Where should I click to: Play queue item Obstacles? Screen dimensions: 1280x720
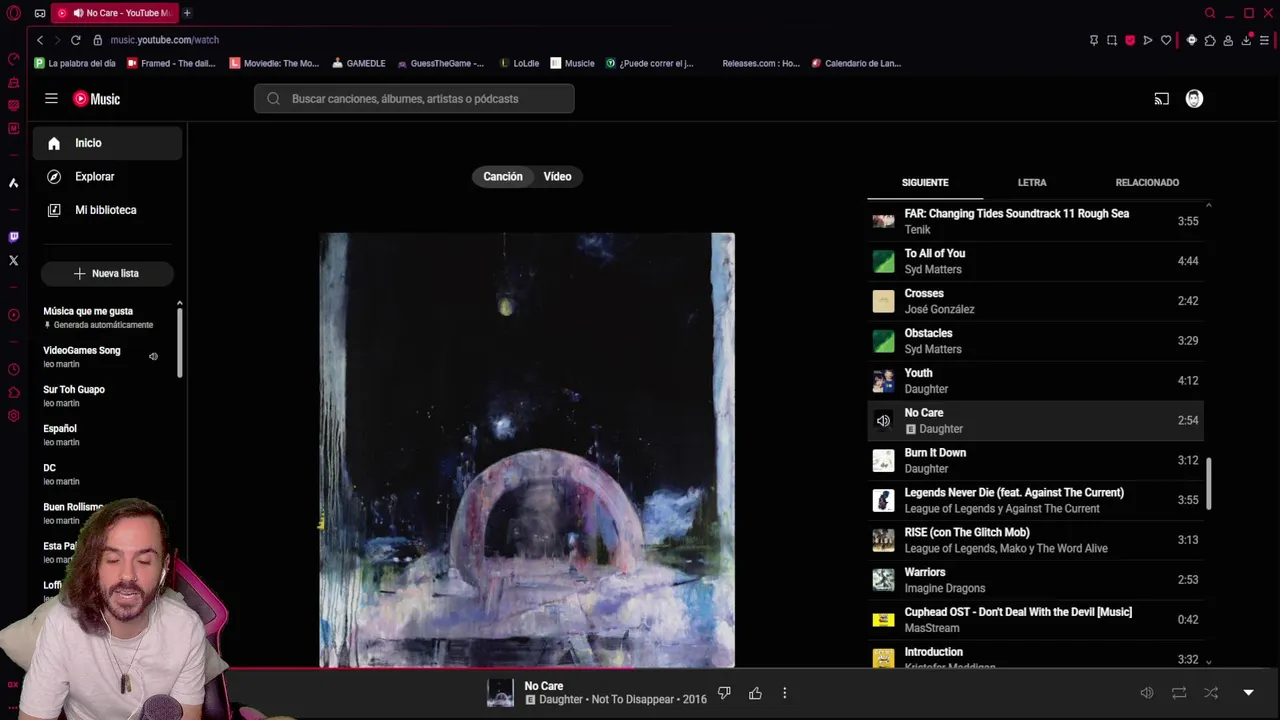[x=1035, y=341]
